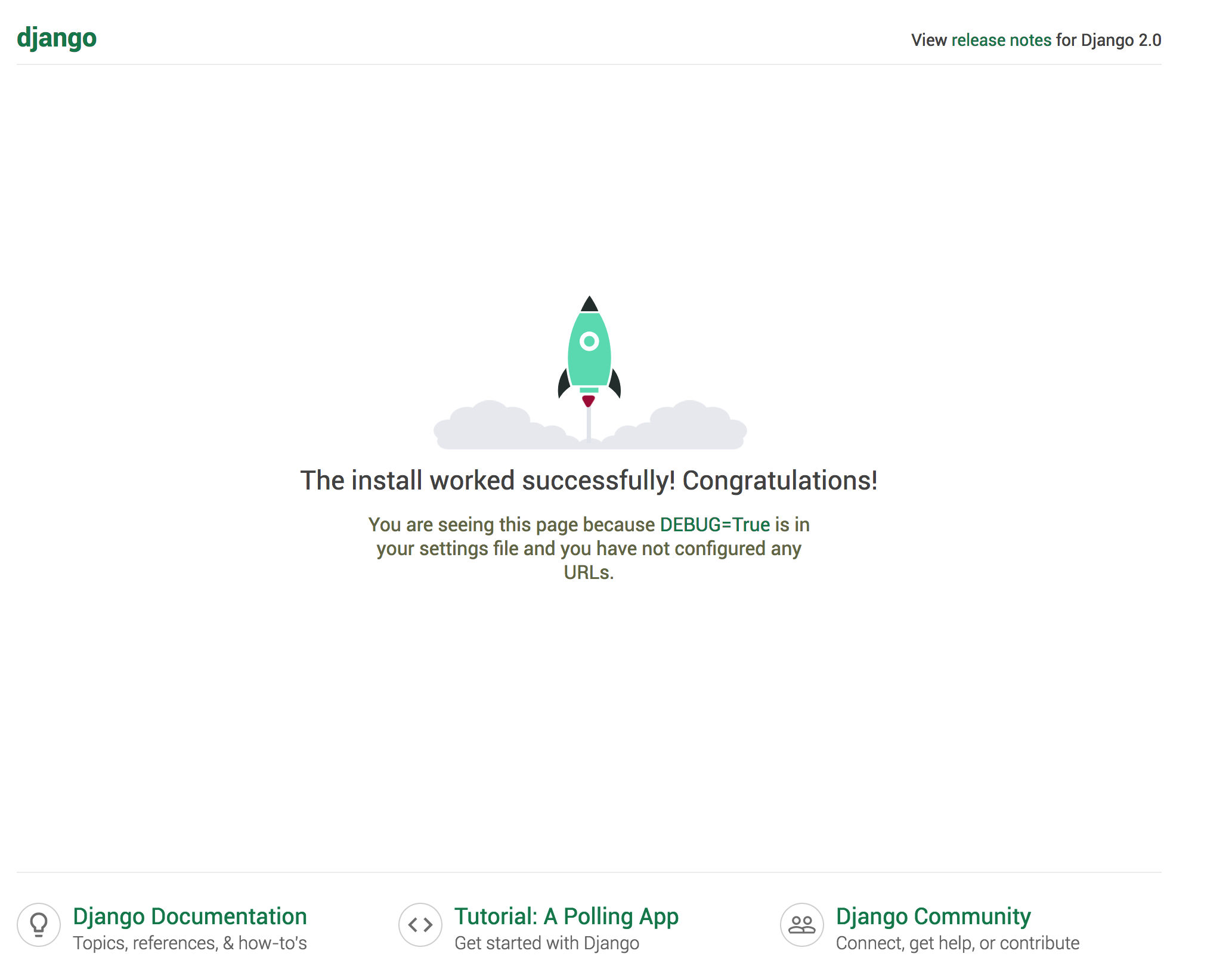Click the people community icon

click(802, 925)
